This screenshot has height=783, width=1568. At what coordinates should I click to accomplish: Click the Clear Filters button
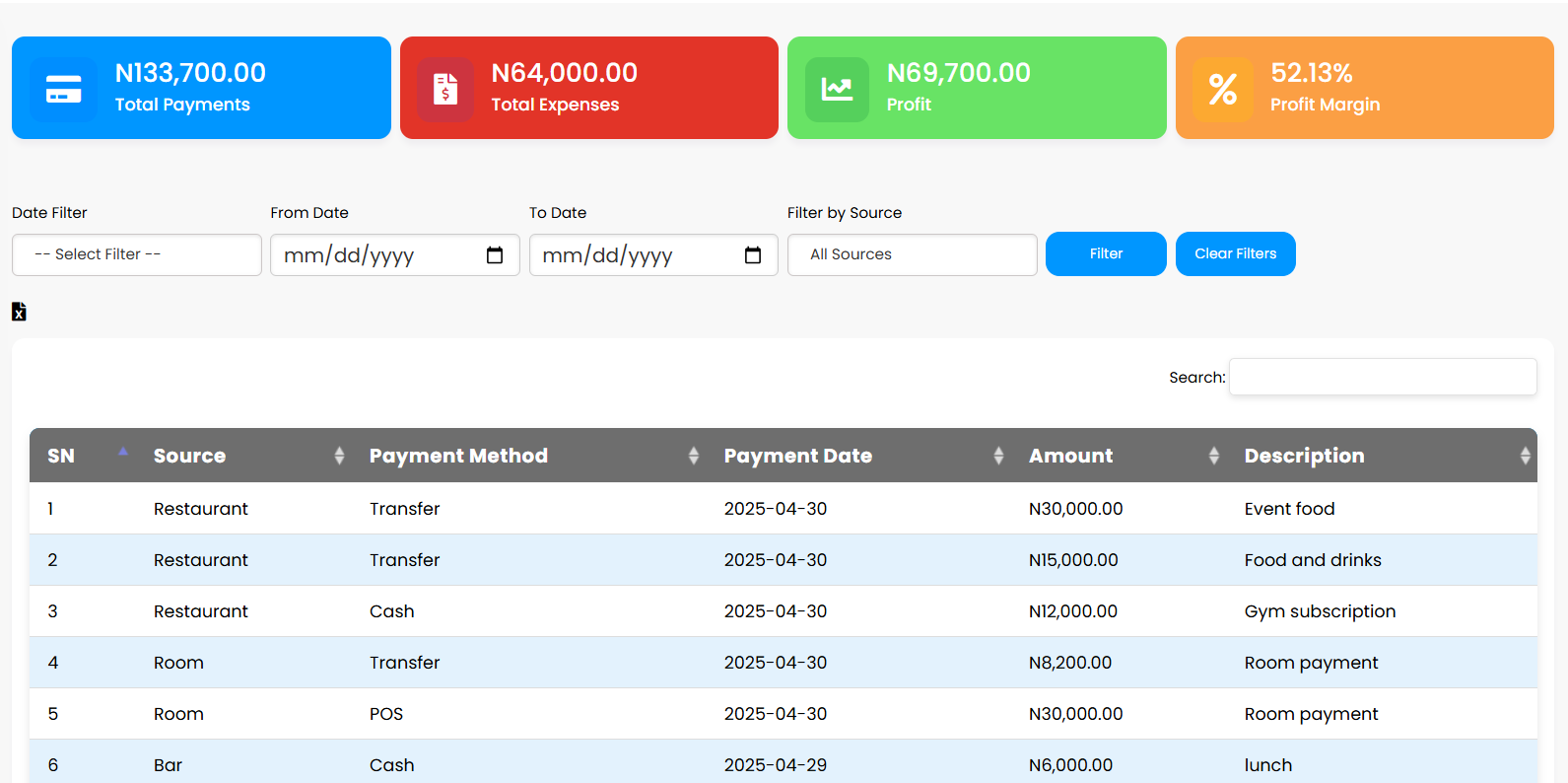[x=1236, y=253]
